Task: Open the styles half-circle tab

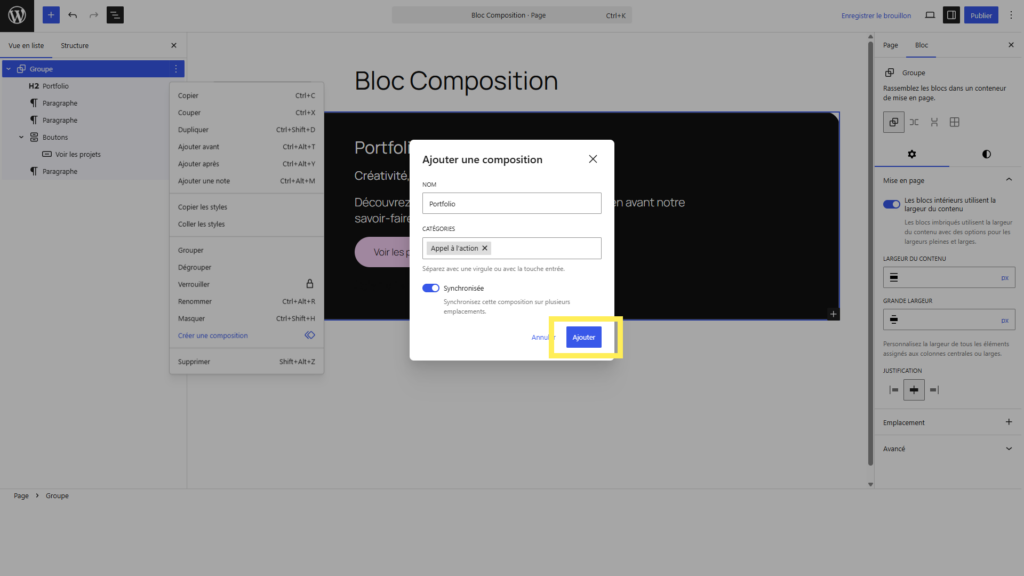Action: coord(986,154)
